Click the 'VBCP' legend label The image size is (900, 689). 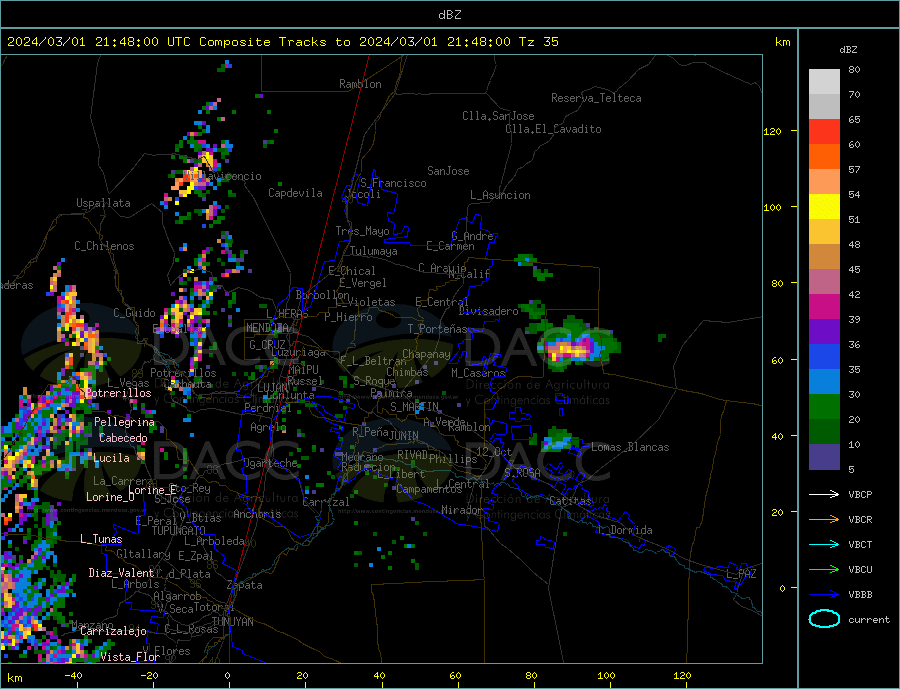click(x=860, y=494)
